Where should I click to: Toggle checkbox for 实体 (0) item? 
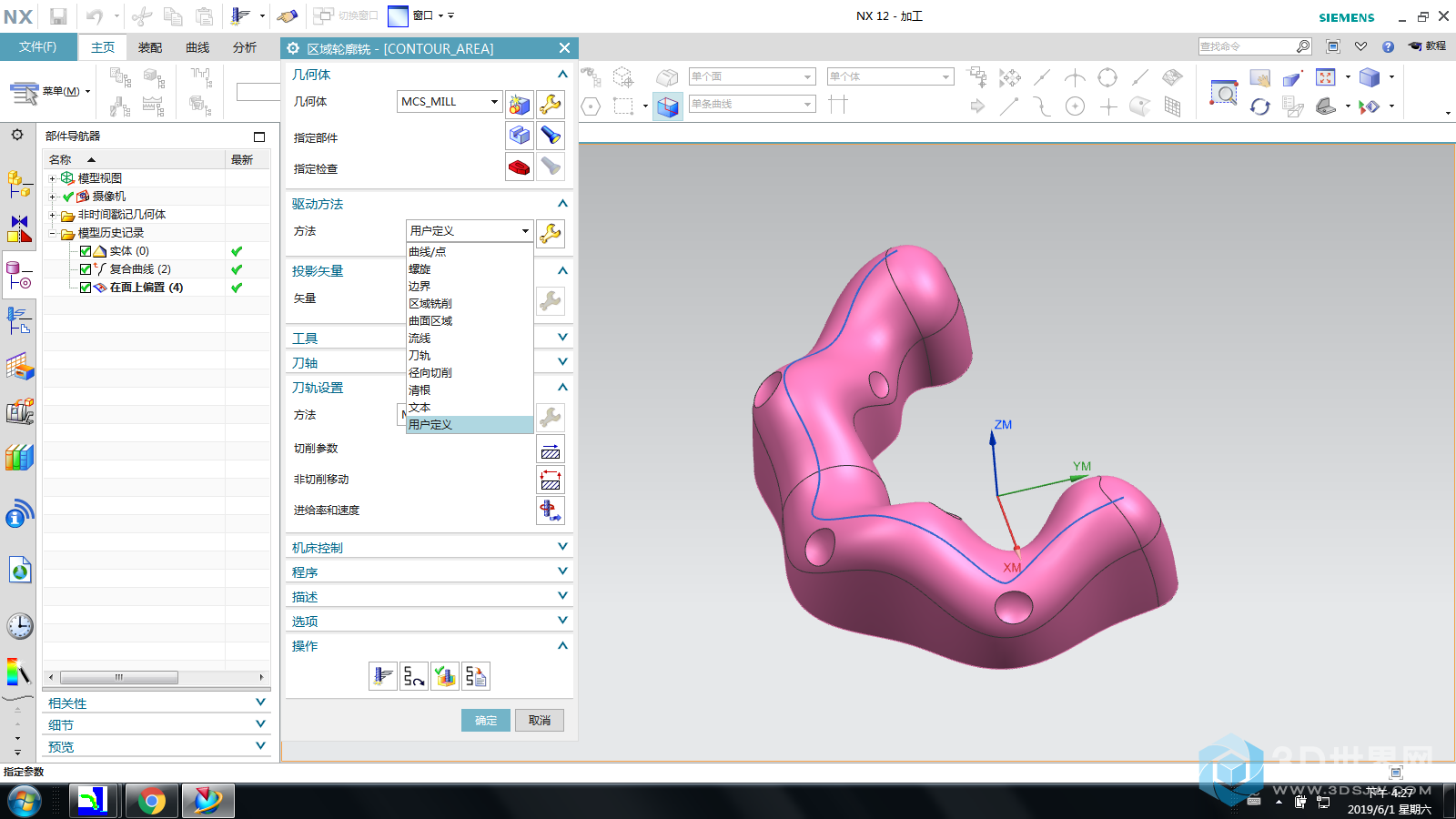click(x=86, y=251)
